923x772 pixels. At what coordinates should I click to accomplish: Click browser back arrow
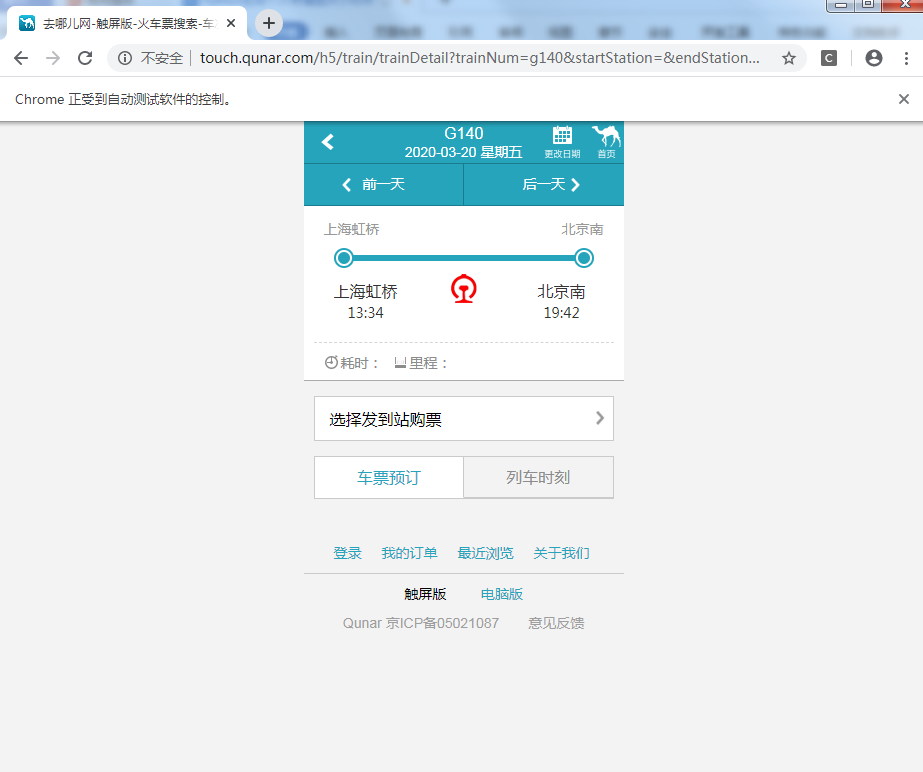coord(21,58)
